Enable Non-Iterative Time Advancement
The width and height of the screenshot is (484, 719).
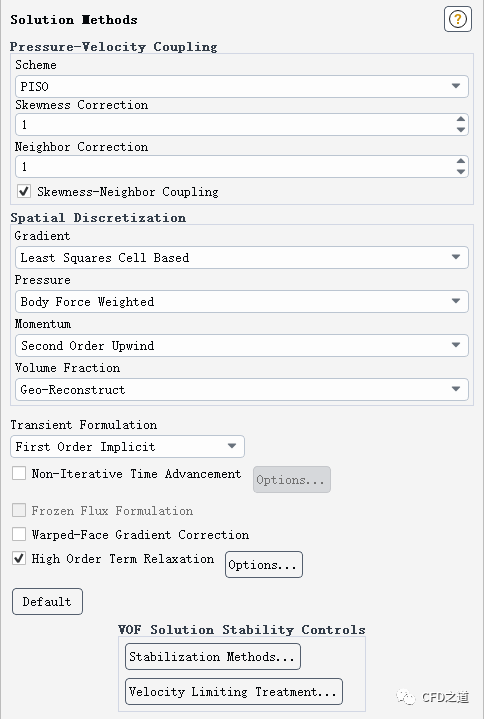tap(19, 473)
